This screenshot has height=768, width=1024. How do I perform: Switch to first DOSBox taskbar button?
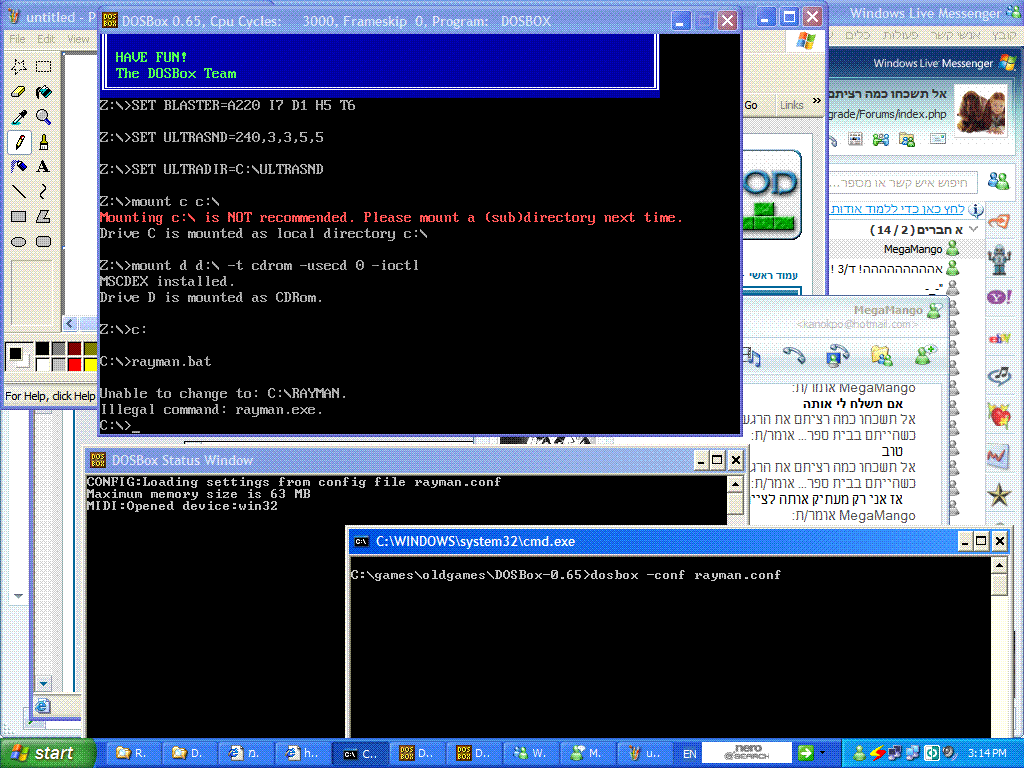point(416,754)
